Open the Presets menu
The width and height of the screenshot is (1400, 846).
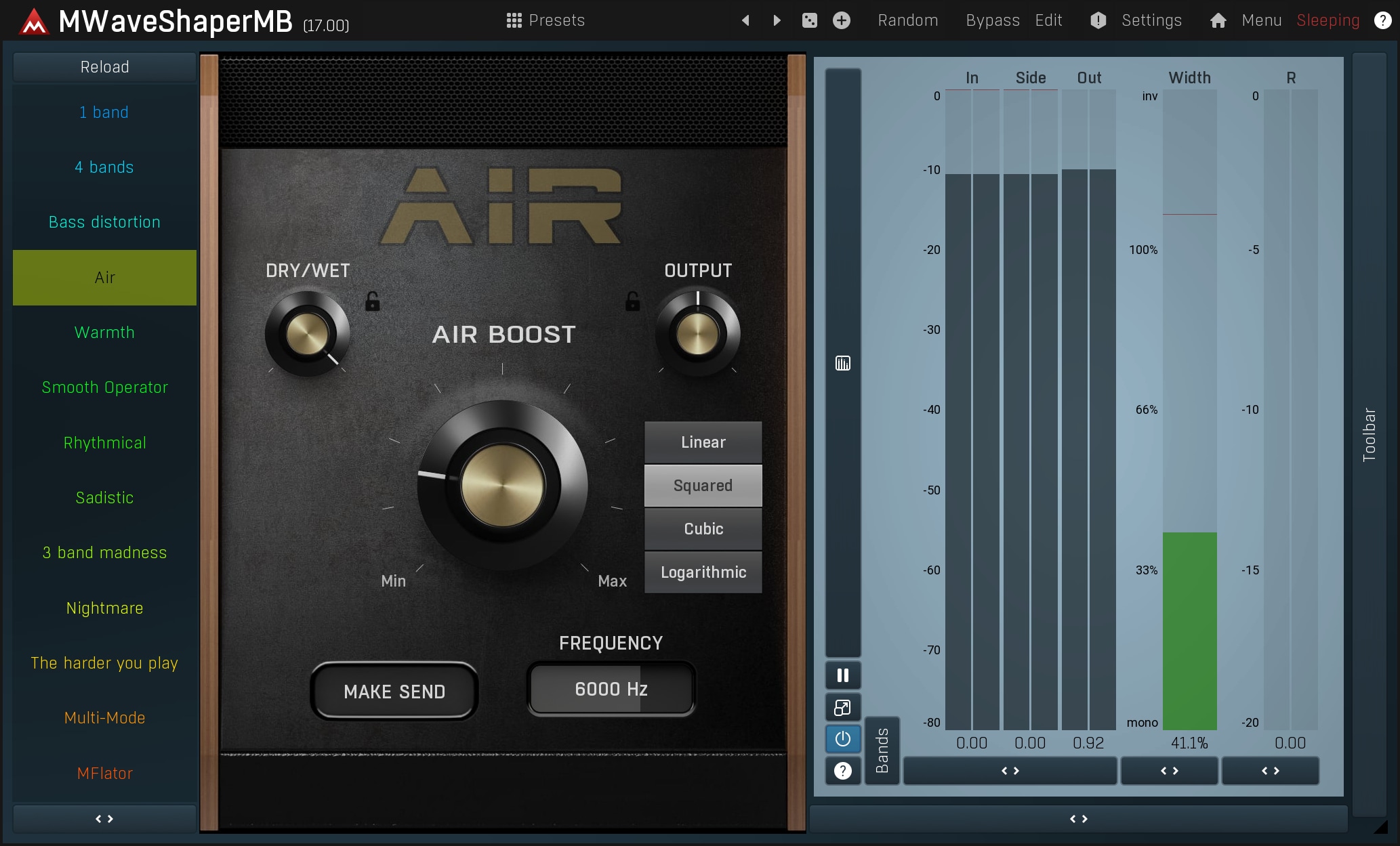[x=545, y=20]
